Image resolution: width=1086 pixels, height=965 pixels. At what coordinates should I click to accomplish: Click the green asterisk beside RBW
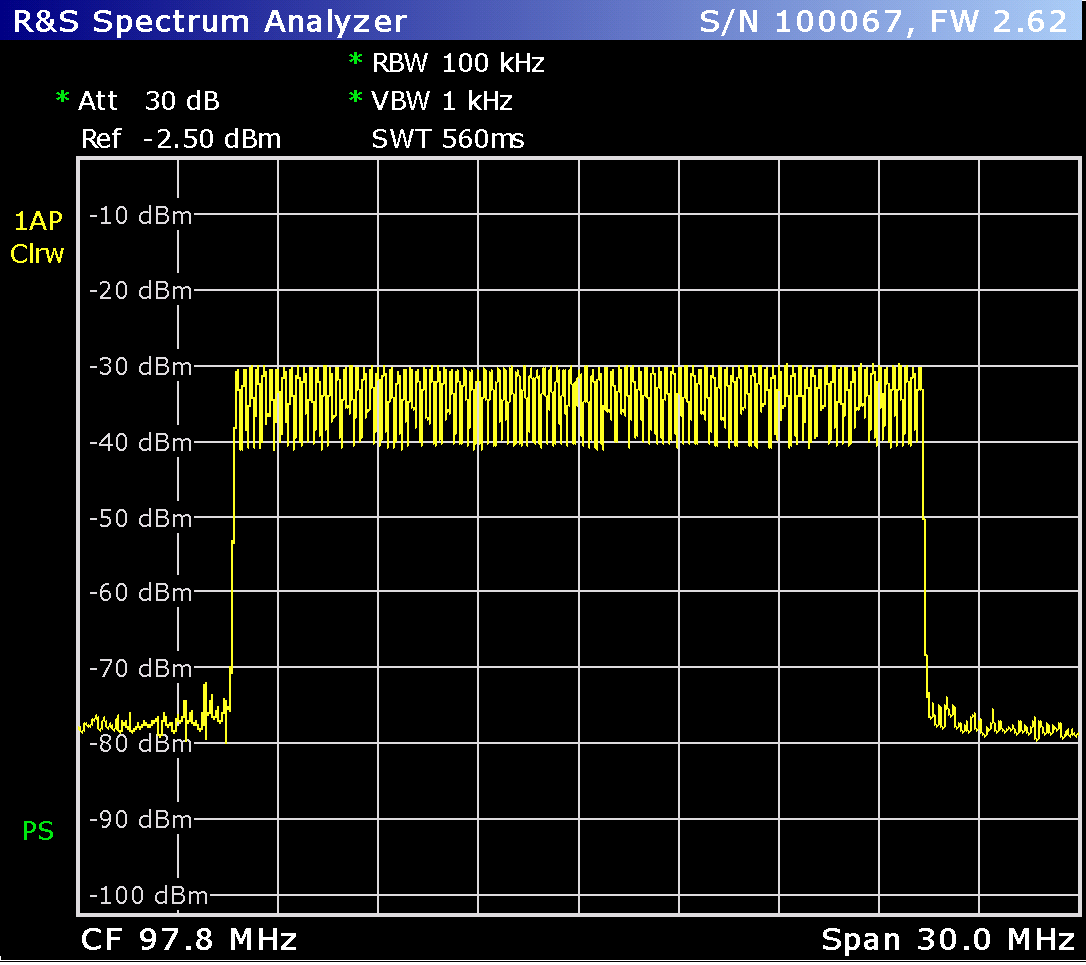point(355,60)
